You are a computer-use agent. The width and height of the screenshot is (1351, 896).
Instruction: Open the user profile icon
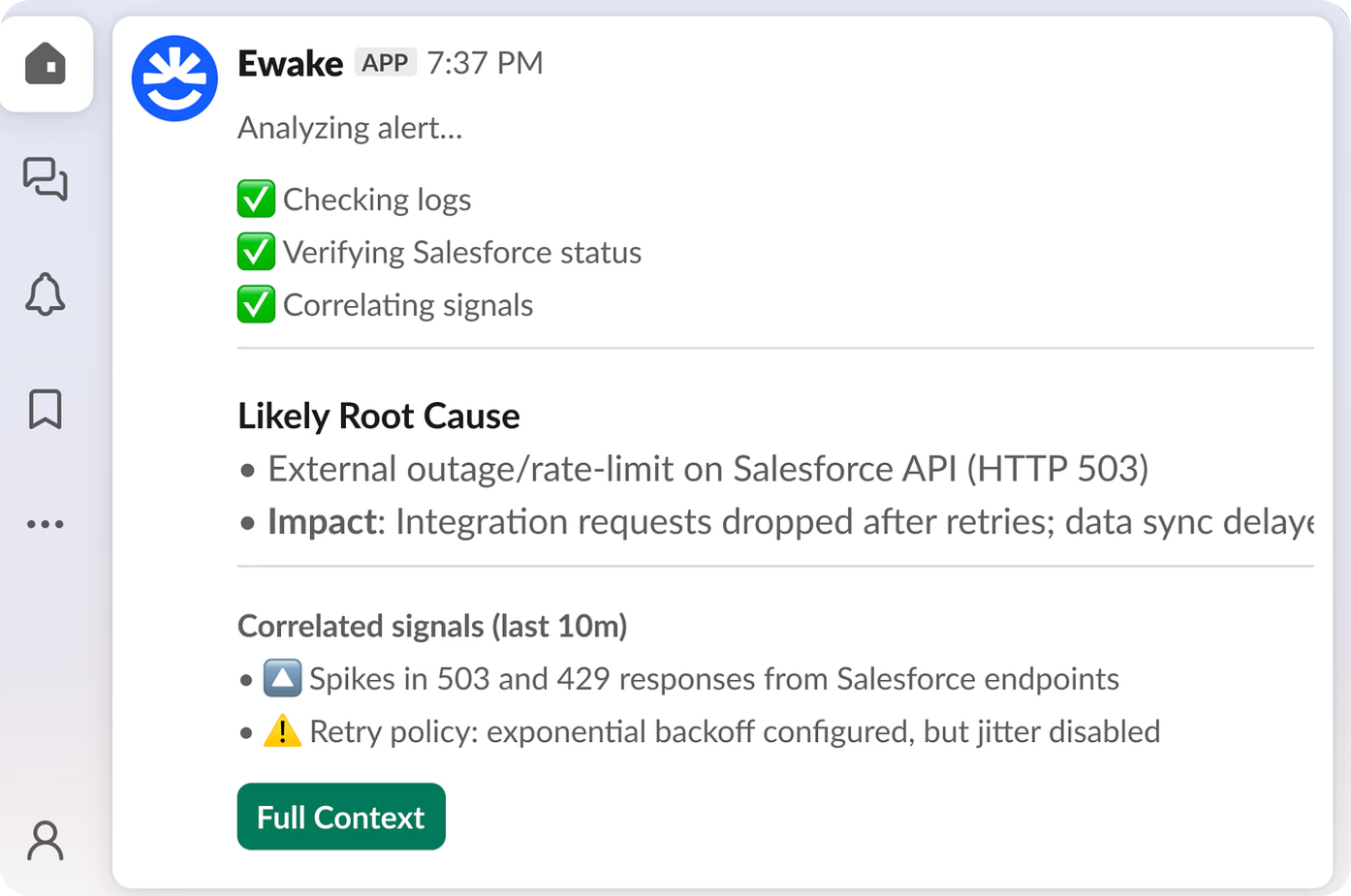(46, 841)
